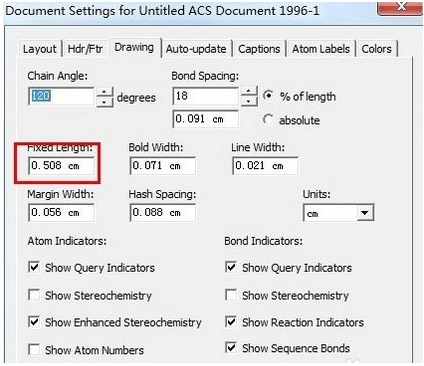Image resolution: width=424 pixels, height=366 pixels.
Task: Disable Show Reaction Indicators checkbox
Action: pos(231,322)
